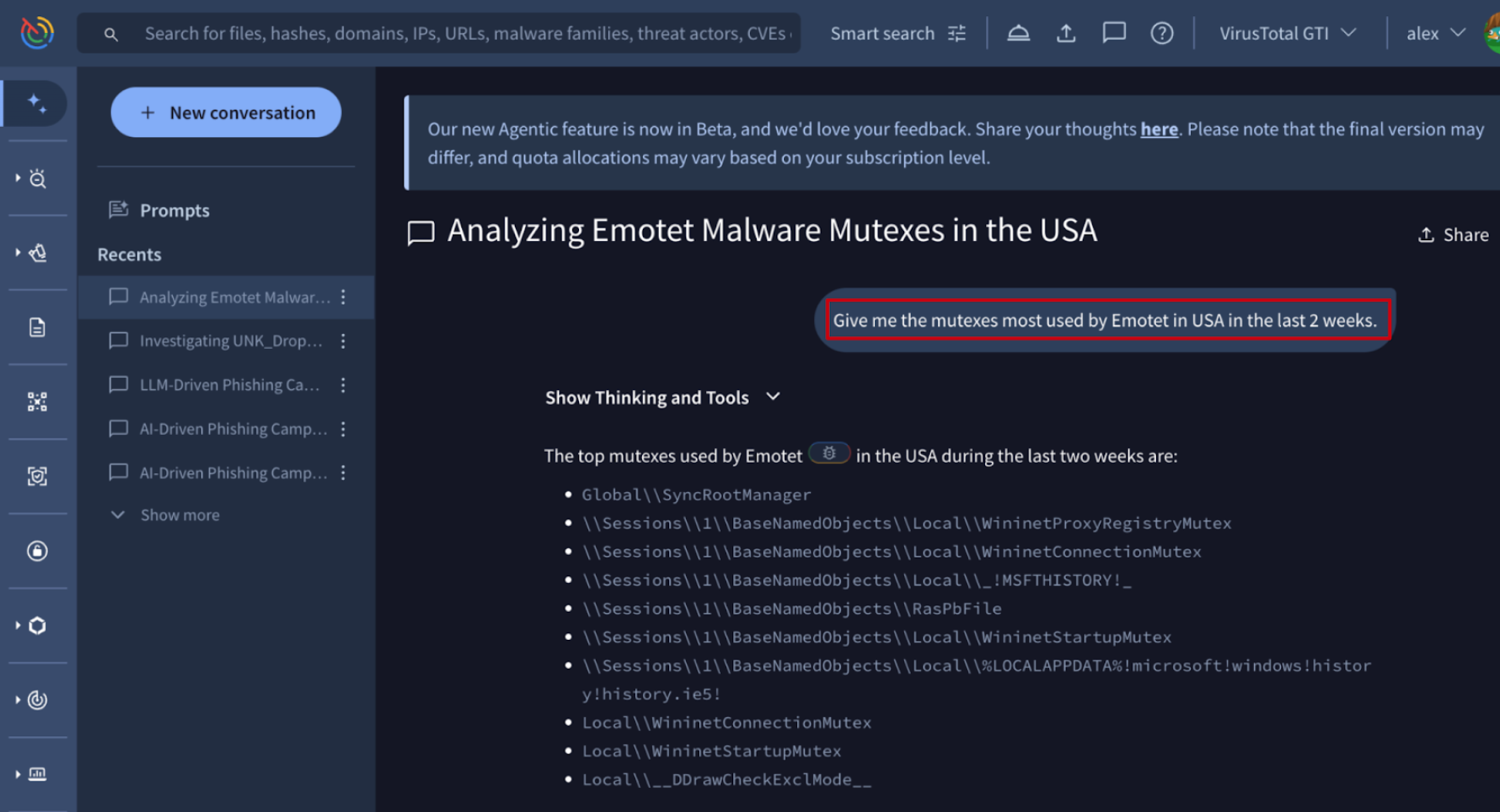Click the Local\\WininetStartupMutex entry

coord(712,751)
